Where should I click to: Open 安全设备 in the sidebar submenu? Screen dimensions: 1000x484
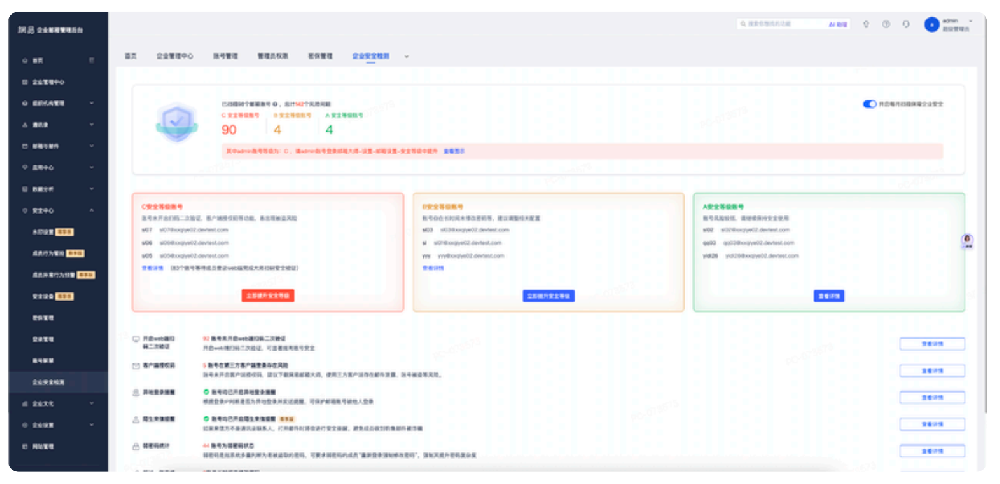[x=43, y=297]
